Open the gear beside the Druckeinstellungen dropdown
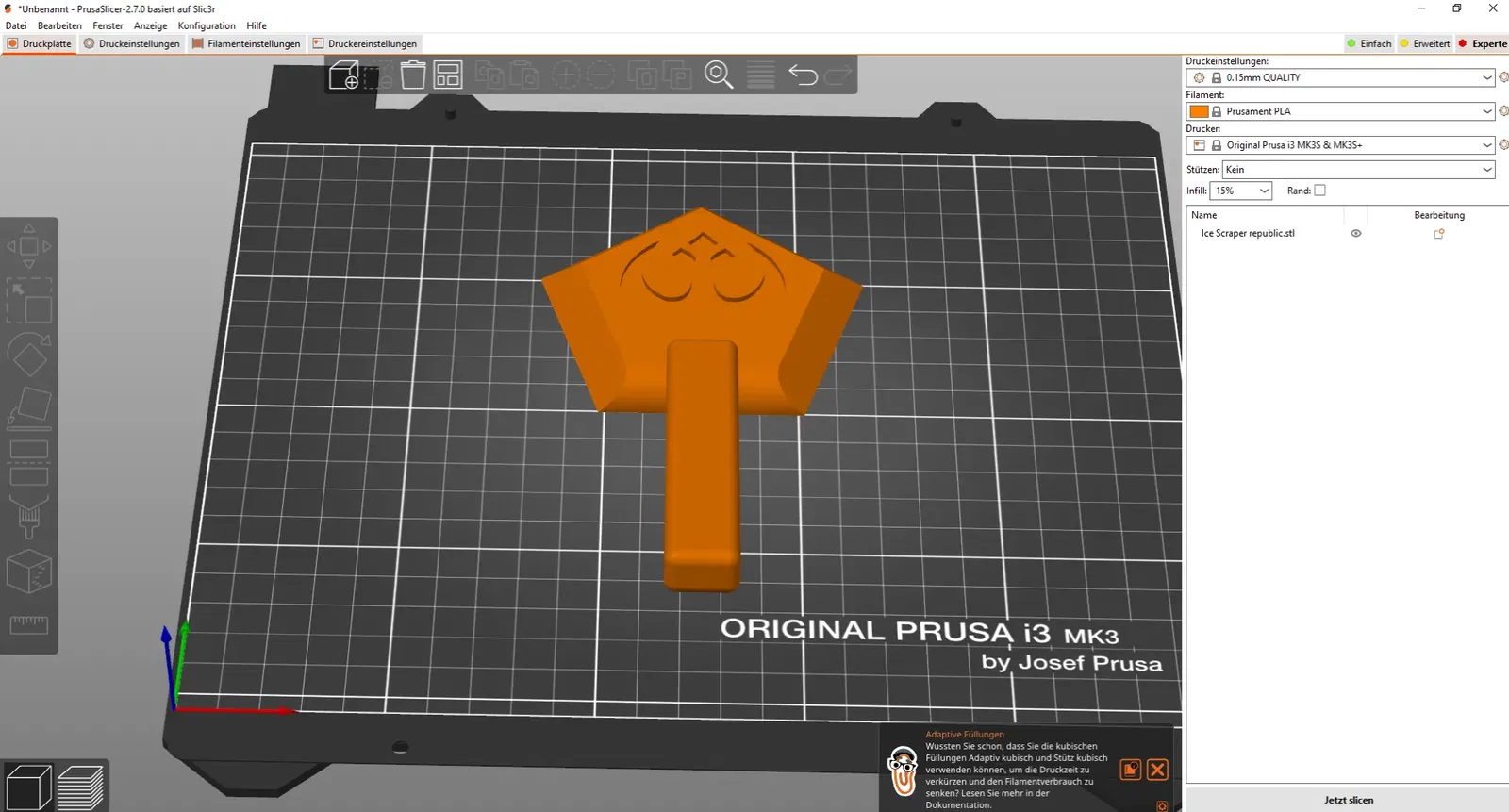Image resolution: width=1509 pixels, height=812 pixels. coord(1503,77)
